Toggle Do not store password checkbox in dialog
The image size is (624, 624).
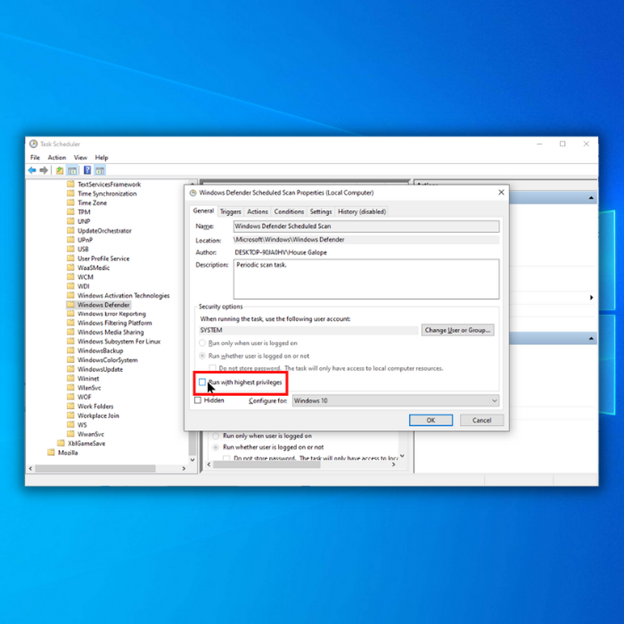[213, 368]
